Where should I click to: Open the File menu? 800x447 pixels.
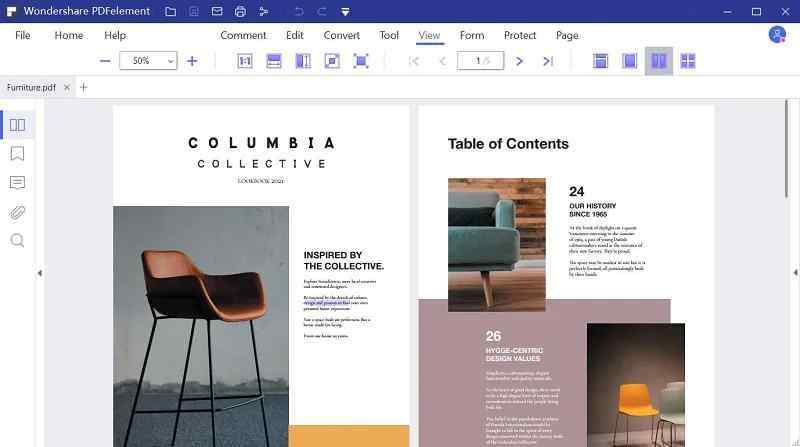pos(22,35)
